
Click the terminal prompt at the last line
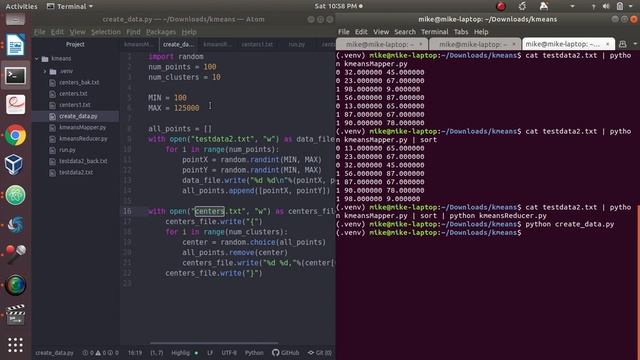tap(429, 233)
